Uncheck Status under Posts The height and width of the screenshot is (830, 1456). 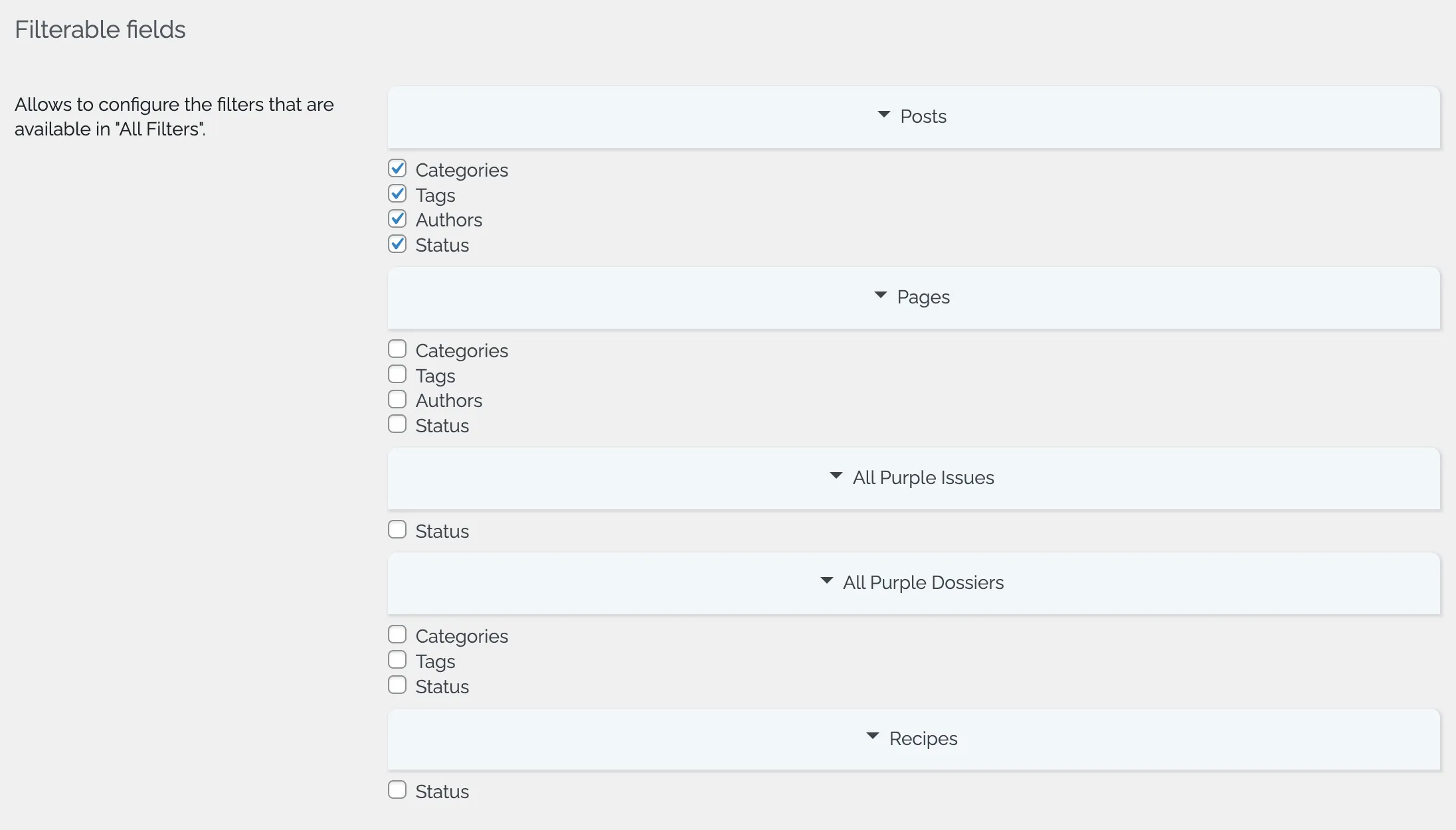click(x=397, y=244)
